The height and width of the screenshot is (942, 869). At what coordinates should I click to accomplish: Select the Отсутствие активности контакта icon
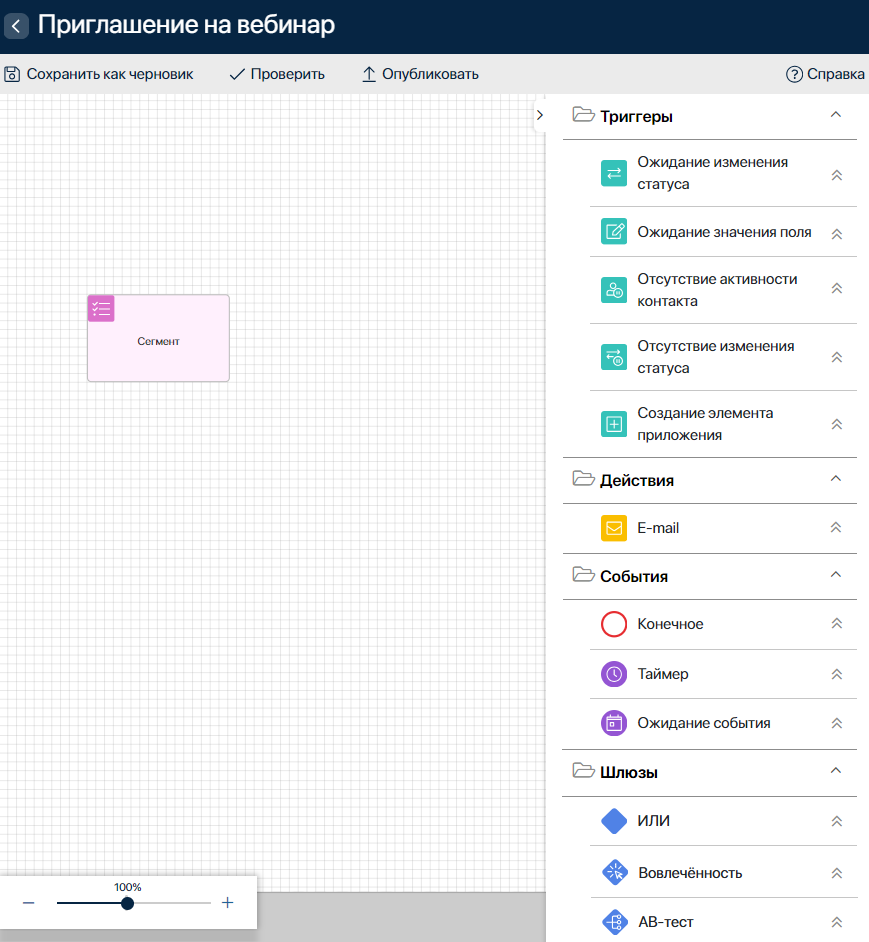(614, 290)
